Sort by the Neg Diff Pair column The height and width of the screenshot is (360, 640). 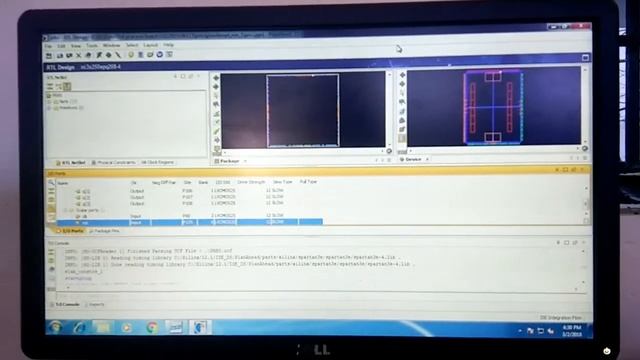click(164, 183)
